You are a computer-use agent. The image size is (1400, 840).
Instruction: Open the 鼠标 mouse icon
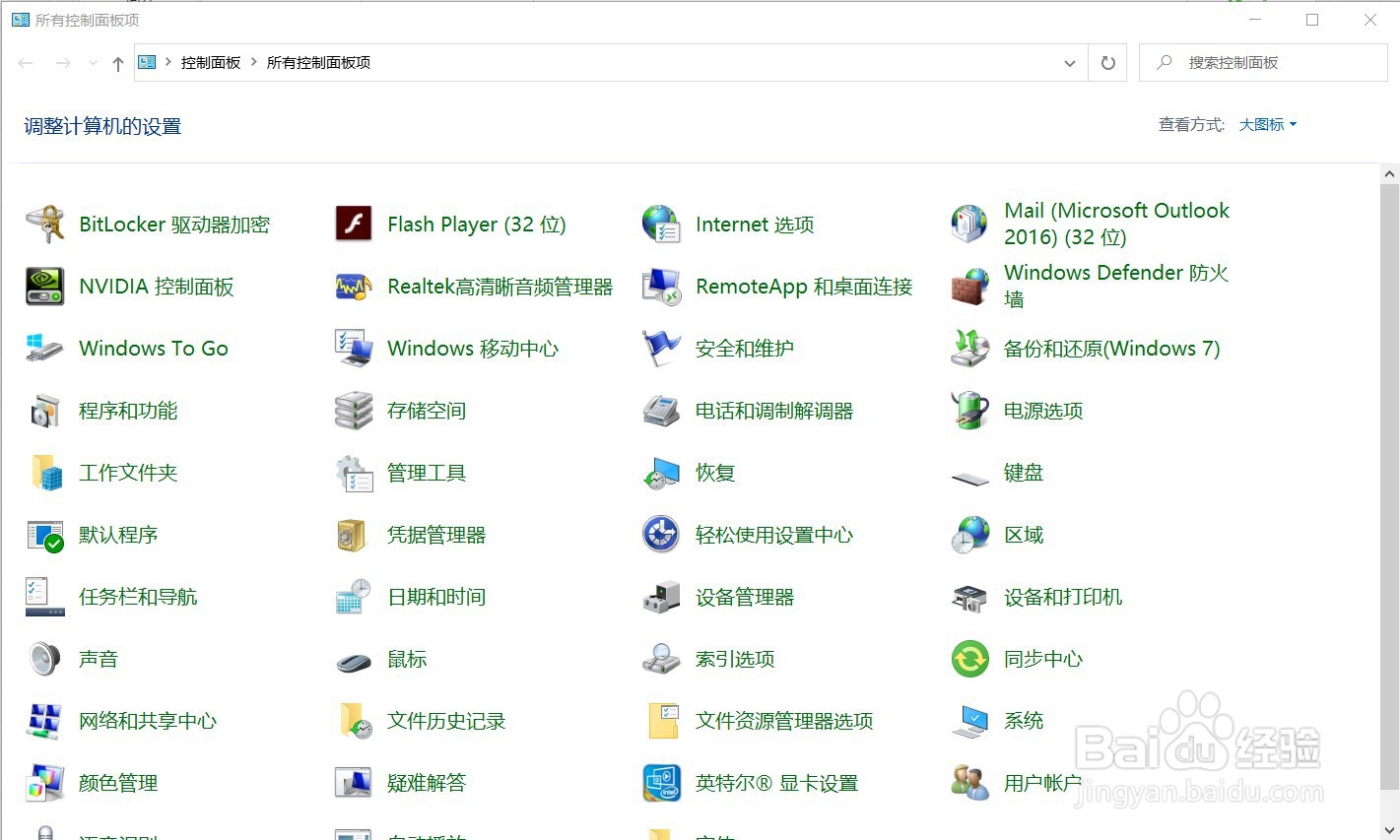(x=354, y=662)
